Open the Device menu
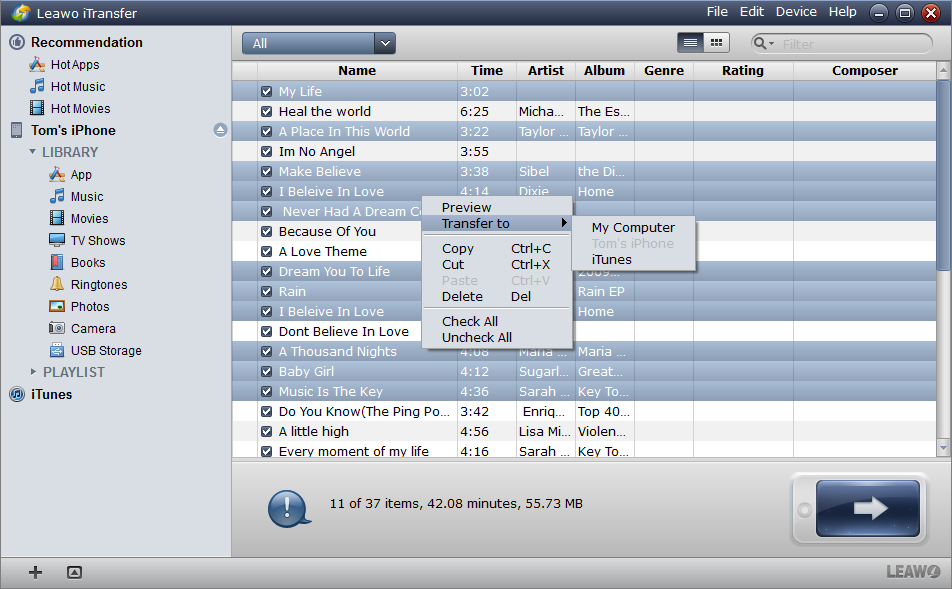This screenshot has width=952, height=589. pyautogui.click(x=796, y=12)
